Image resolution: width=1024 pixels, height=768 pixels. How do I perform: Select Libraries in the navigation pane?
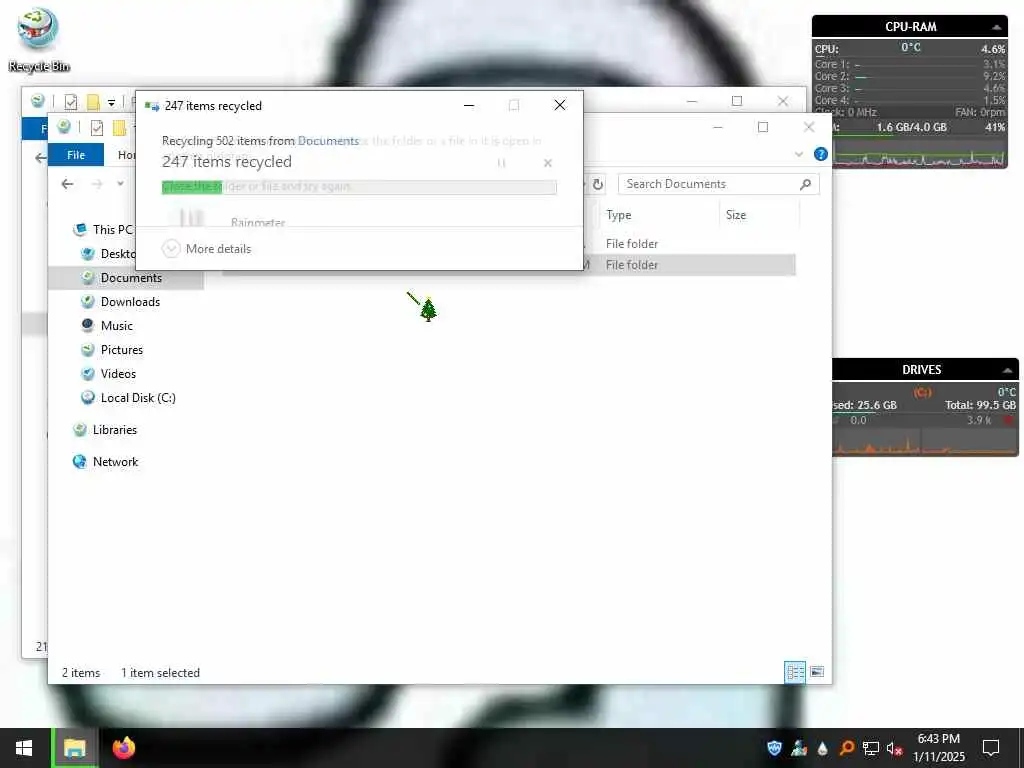tap(105, 430)
